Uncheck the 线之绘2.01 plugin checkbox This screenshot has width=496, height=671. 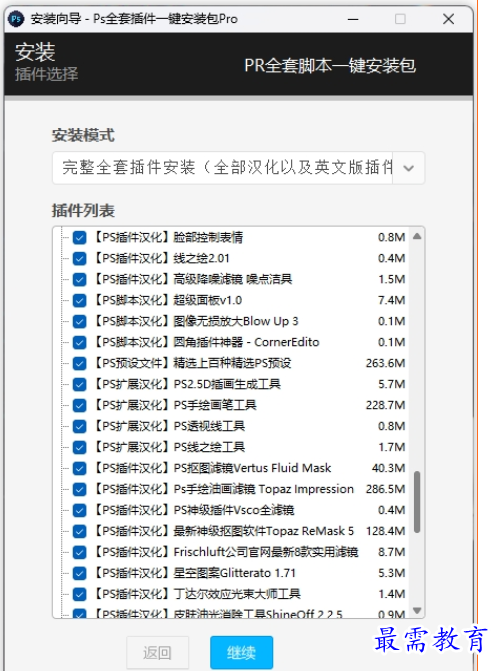[x=80, y=258]
